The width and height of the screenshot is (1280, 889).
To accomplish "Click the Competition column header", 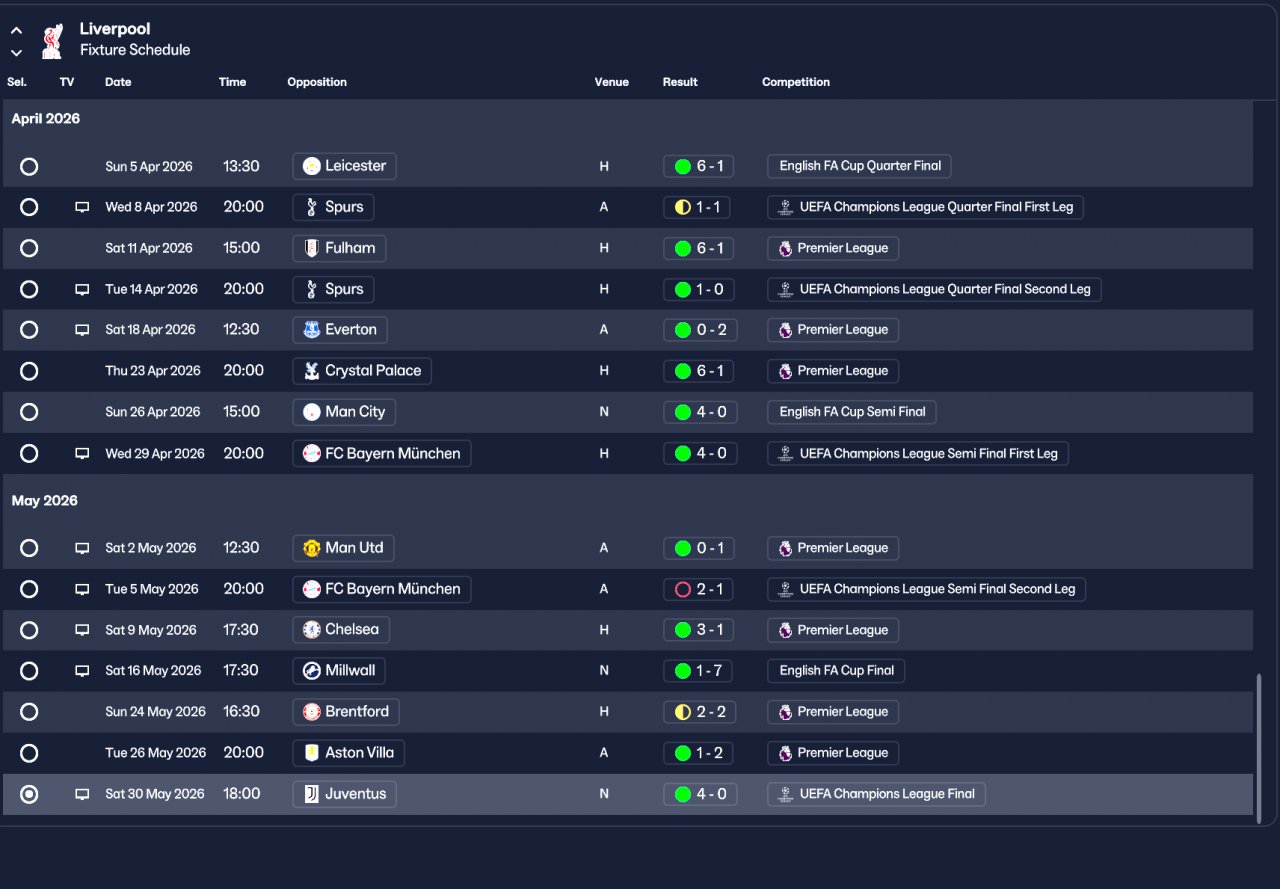I will pyautogui.click(x=796, y=82).
